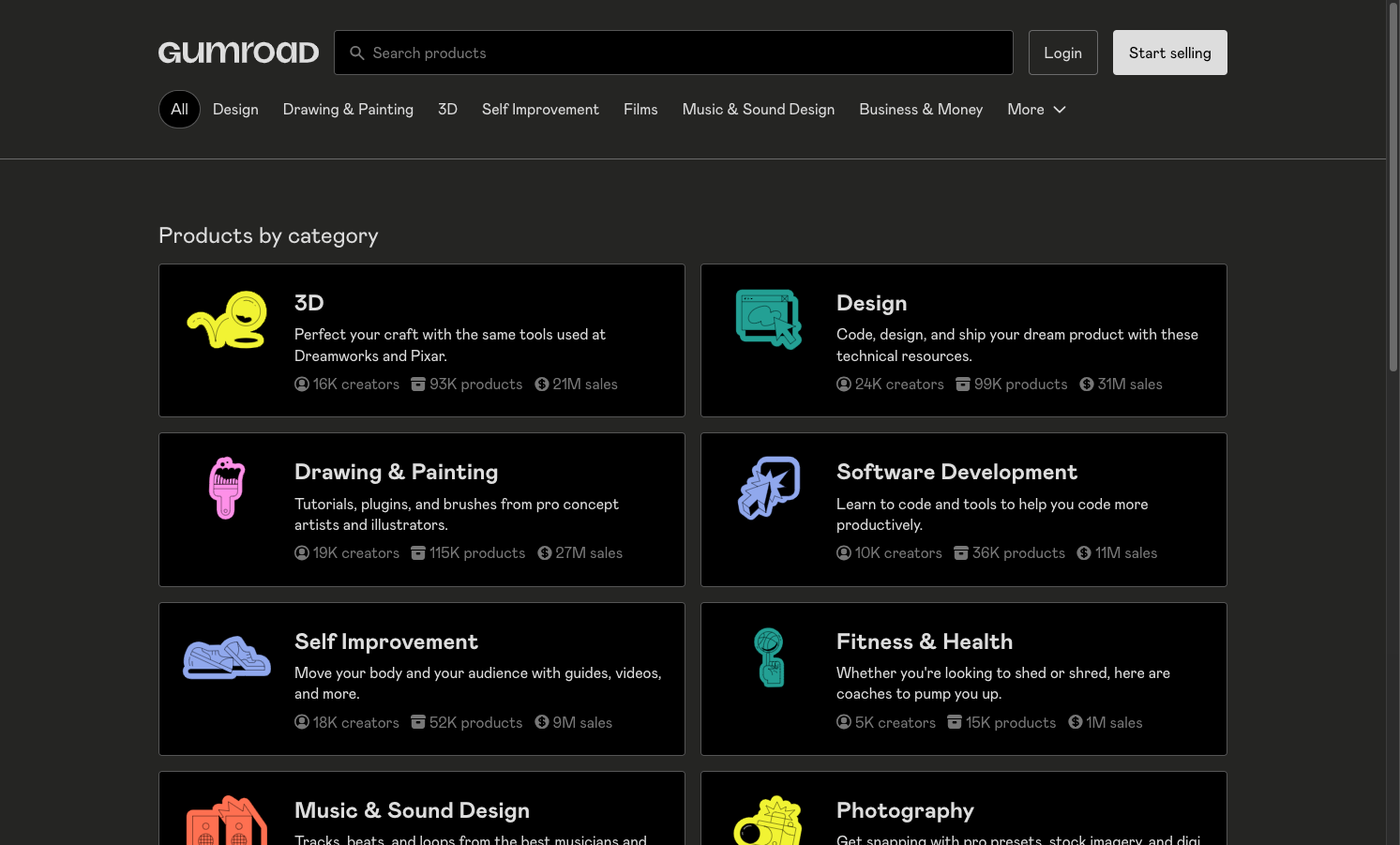Click the '115K products' text
The width and height of the screenshot is (1400, 845).
(477, 553)
